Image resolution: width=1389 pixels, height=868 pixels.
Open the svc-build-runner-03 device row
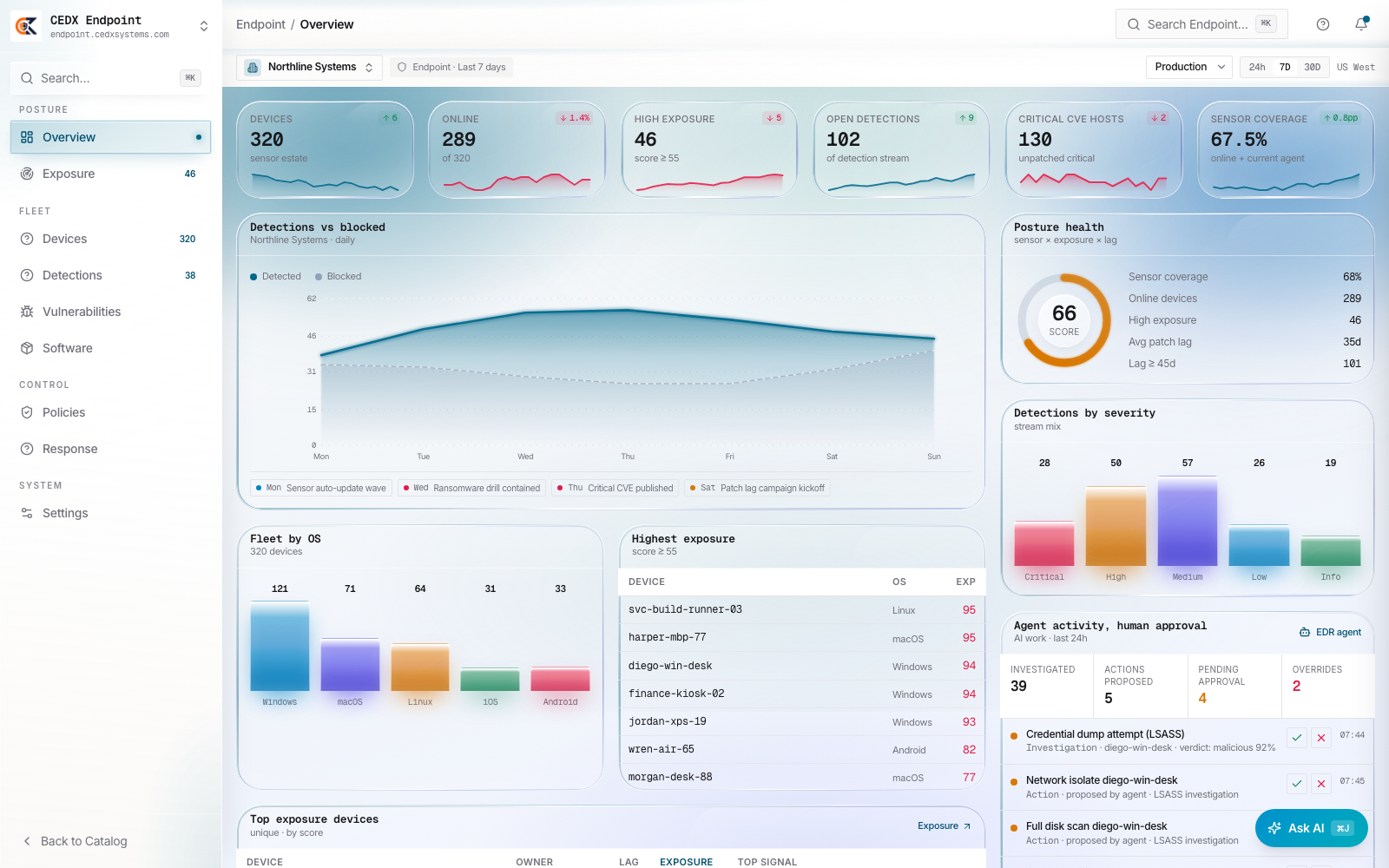802,609
